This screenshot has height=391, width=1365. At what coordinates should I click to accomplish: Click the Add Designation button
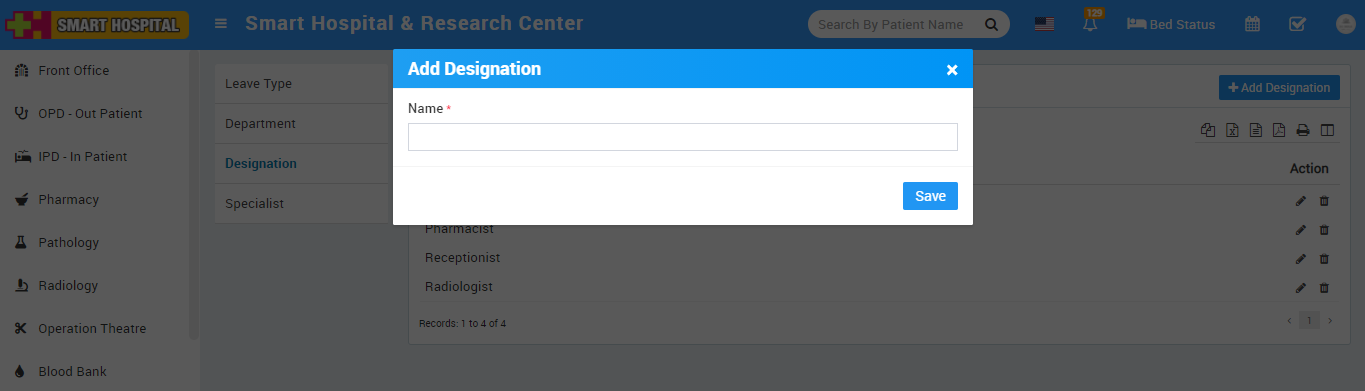(1279, 88)
